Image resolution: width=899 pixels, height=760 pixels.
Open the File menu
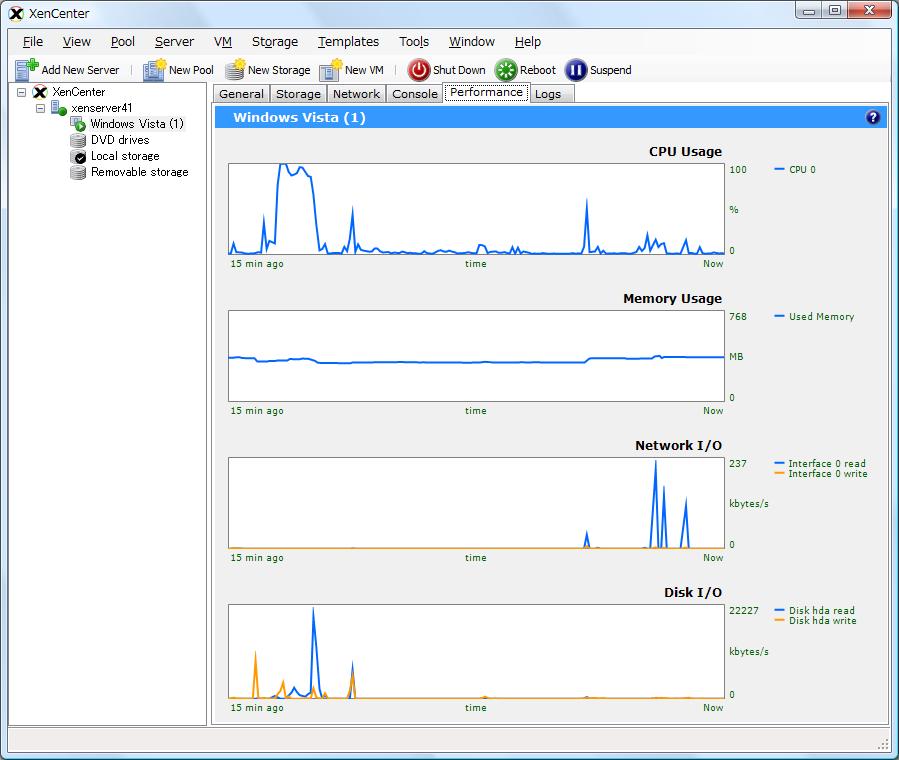click(33, 42)
